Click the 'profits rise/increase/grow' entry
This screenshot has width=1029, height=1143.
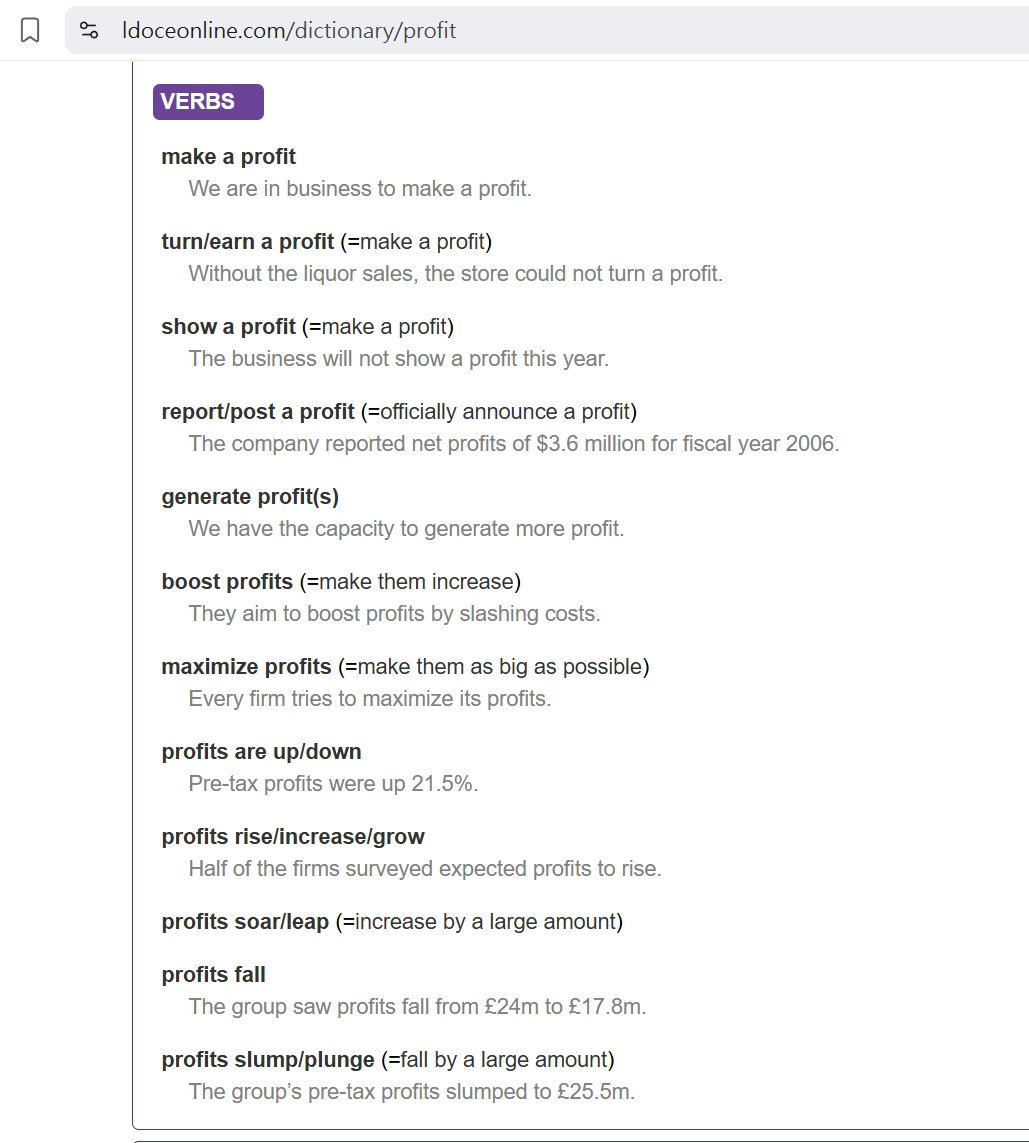pyautogui.click(x=293, y=837)
